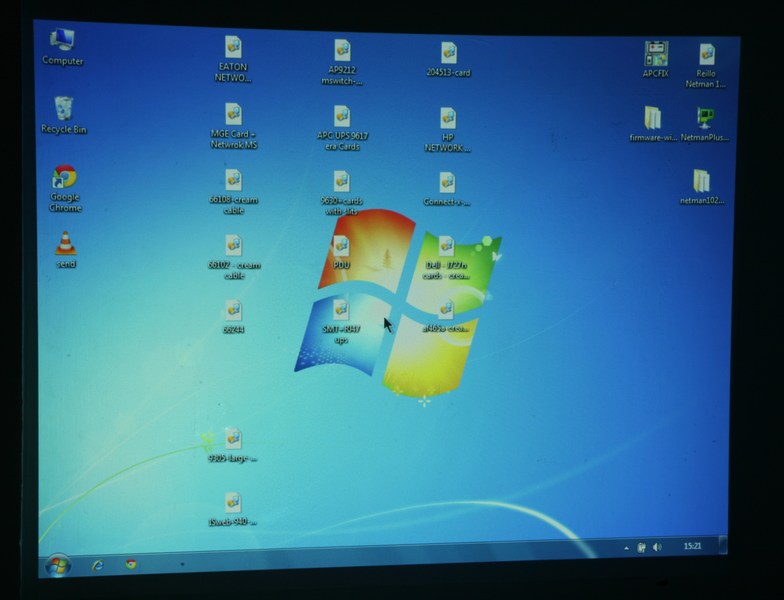
Task: Open the Recycle Bin
Action: click(64, 116)
